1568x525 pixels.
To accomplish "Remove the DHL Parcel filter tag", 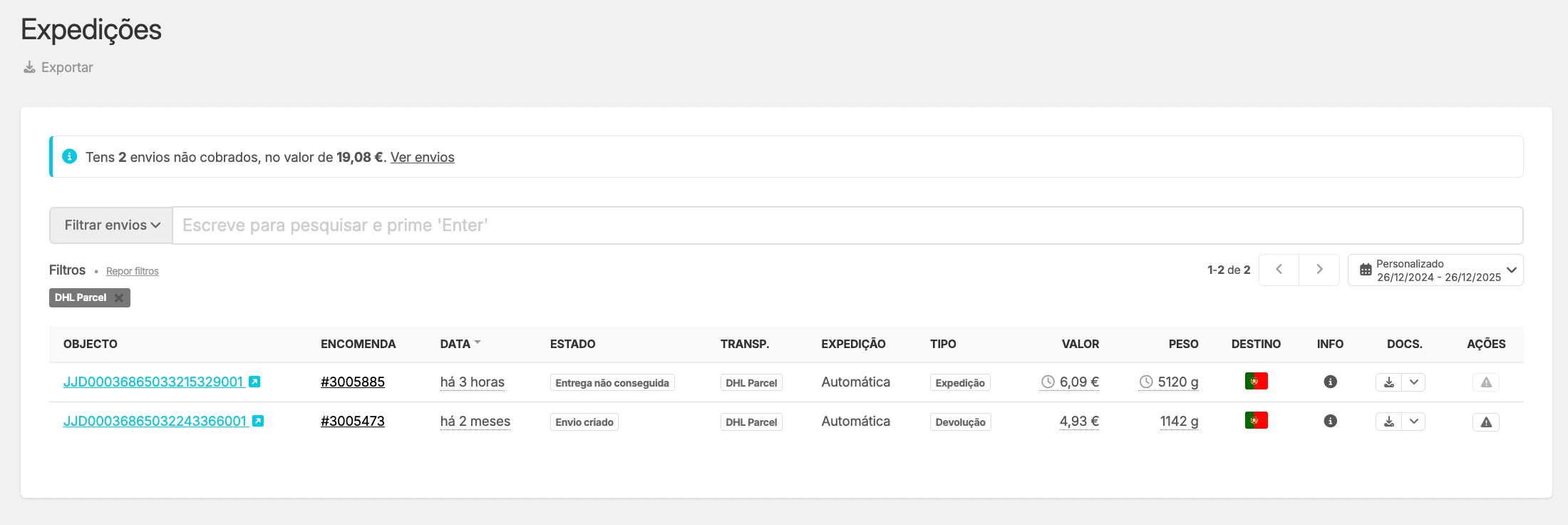I will click(x=119, y=298).
